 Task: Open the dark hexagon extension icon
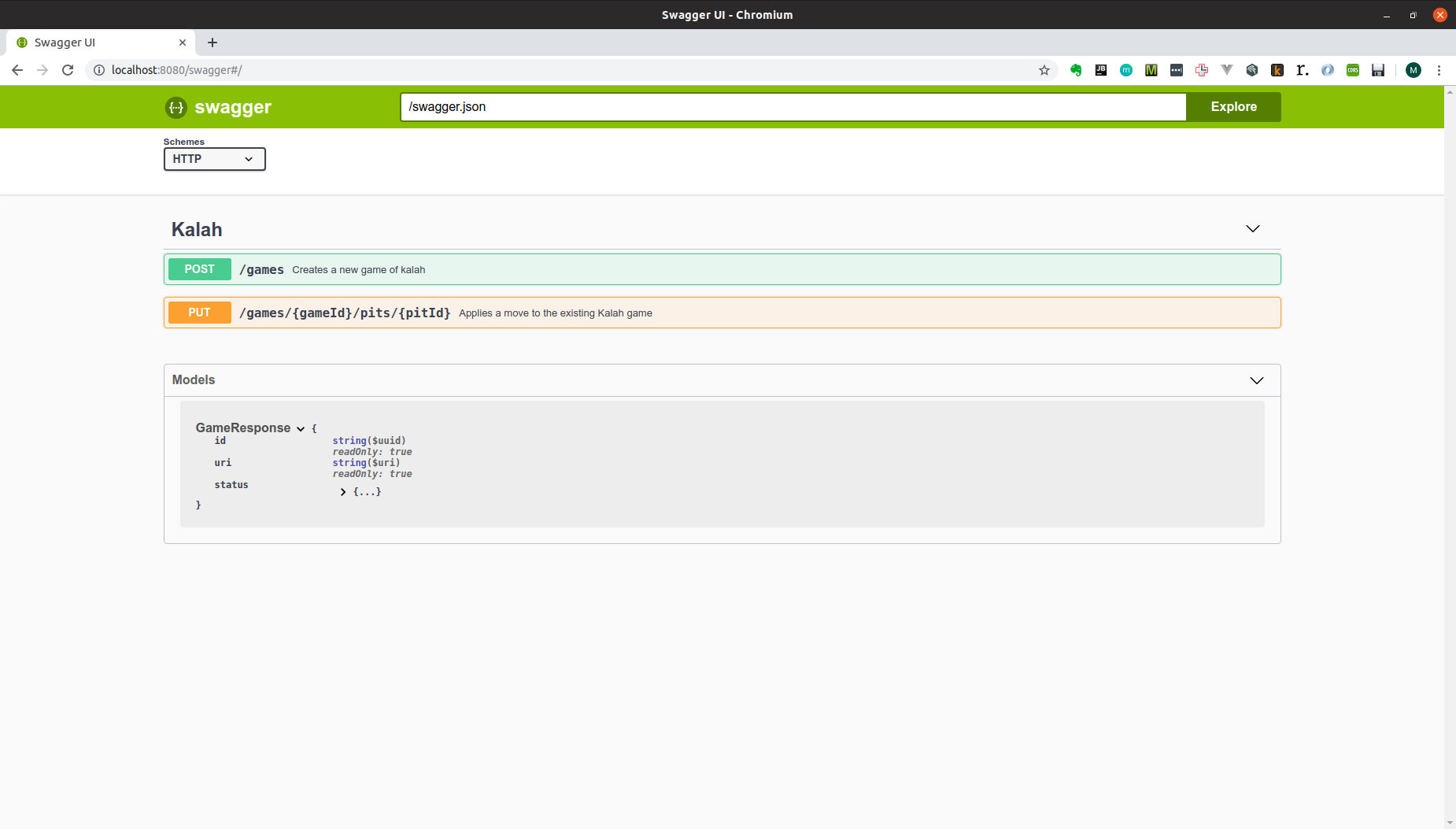point(1252,70)
